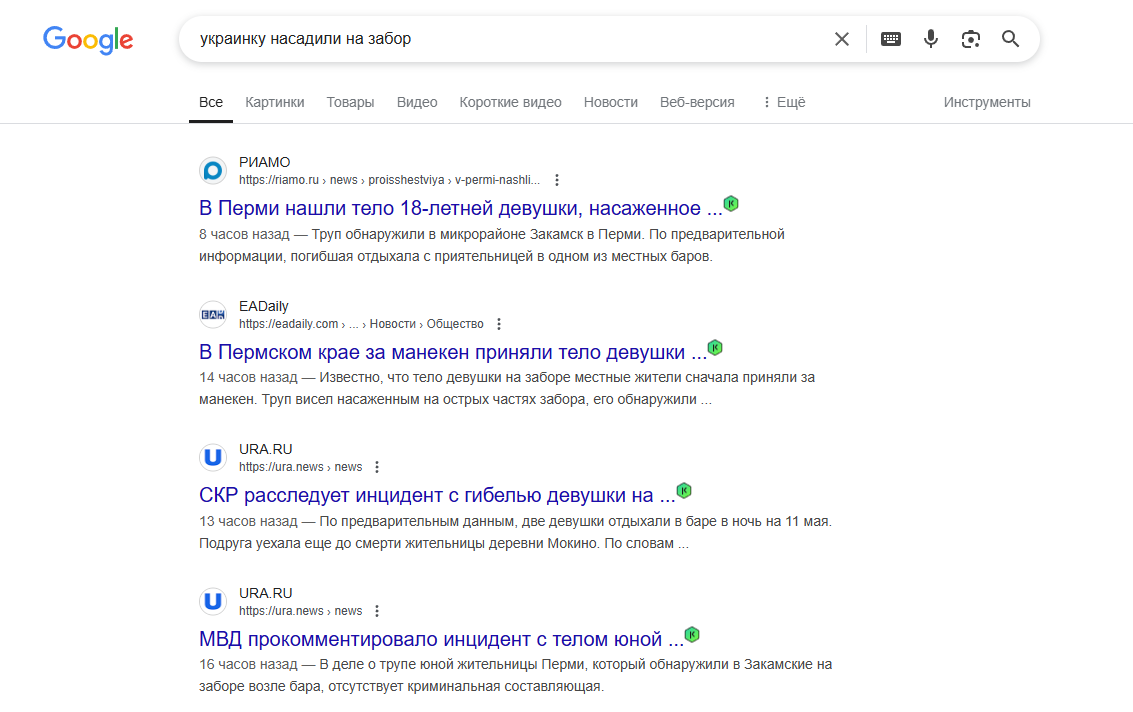
Task: Click green badge next to В Перми result
Action: (731, 204)
